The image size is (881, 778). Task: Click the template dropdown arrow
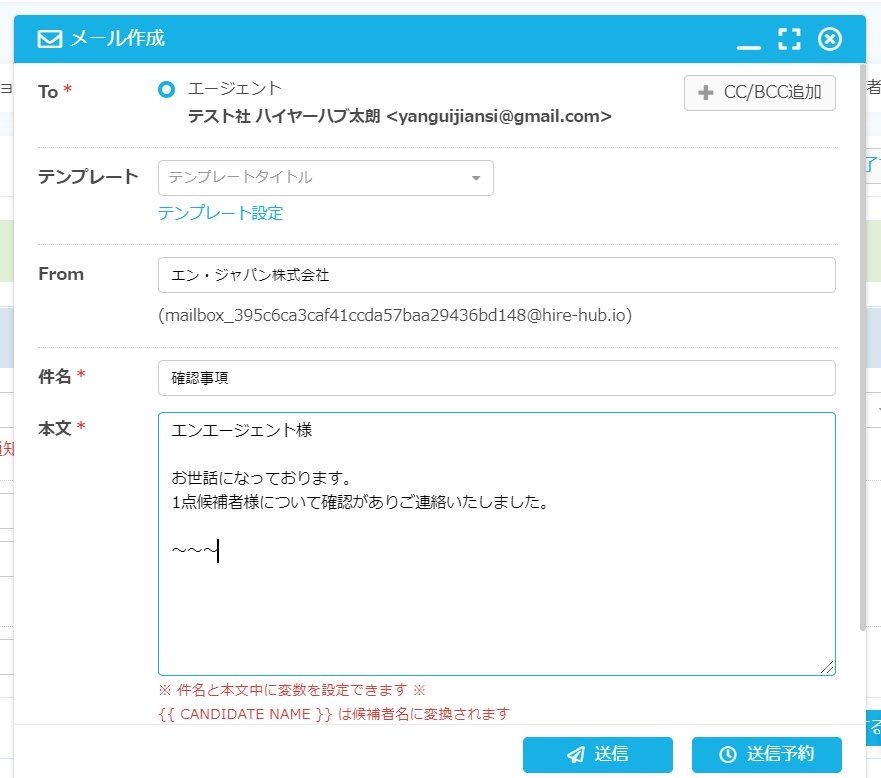coord(476,179)
